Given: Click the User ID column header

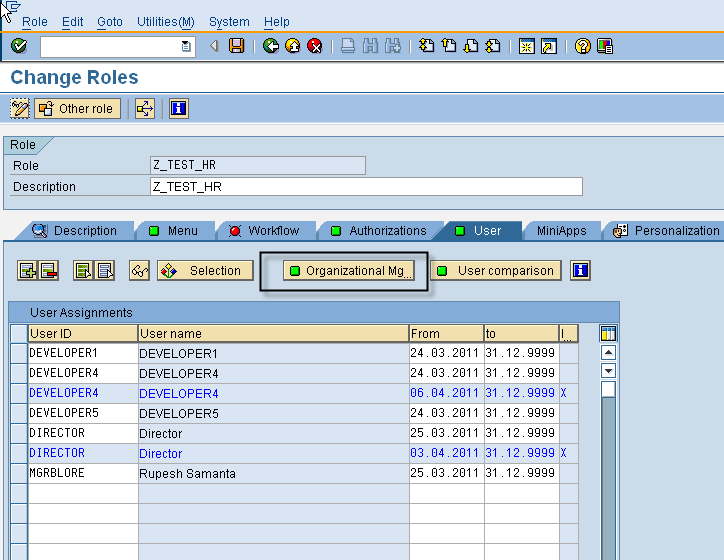Looking at the screenshot, I should pos(83,333).
